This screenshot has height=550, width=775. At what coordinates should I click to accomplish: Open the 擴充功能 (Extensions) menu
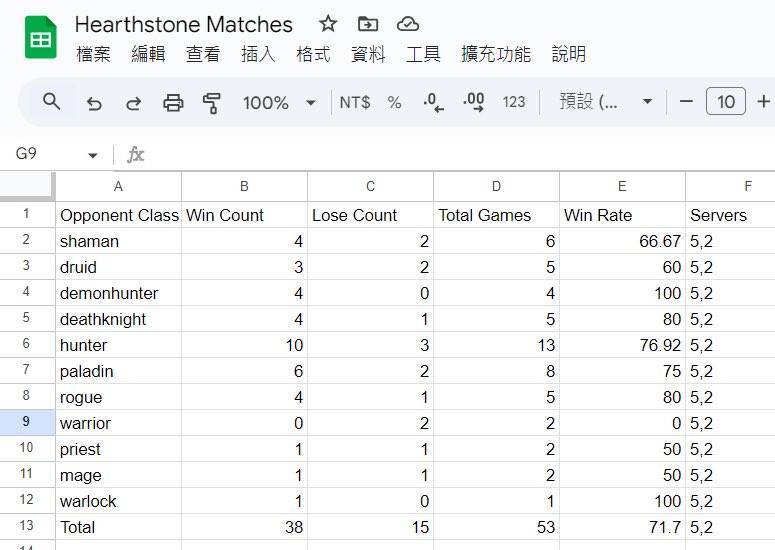point(496,54)
